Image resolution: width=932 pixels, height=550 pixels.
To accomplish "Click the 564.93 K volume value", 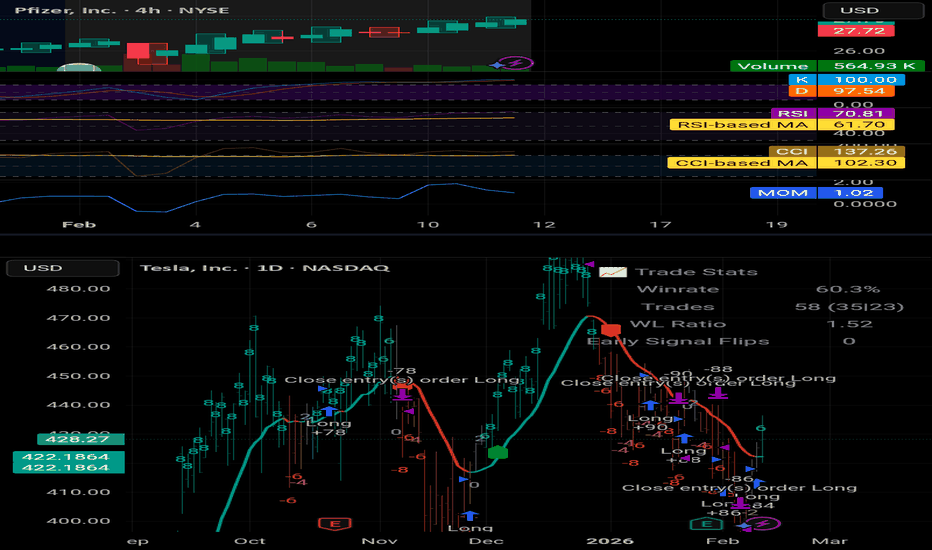I will click(x=871, y=66).
